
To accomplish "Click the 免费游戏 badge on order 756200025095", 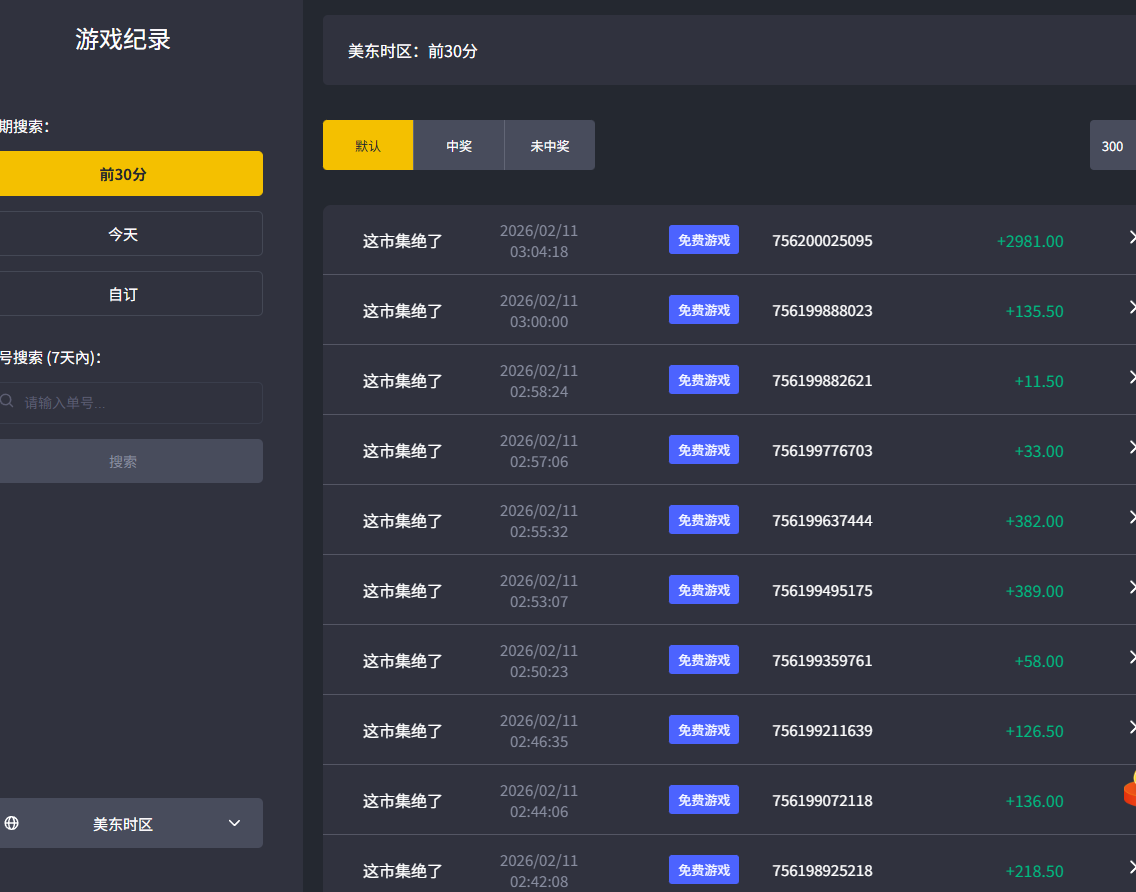I will (703, 240).
